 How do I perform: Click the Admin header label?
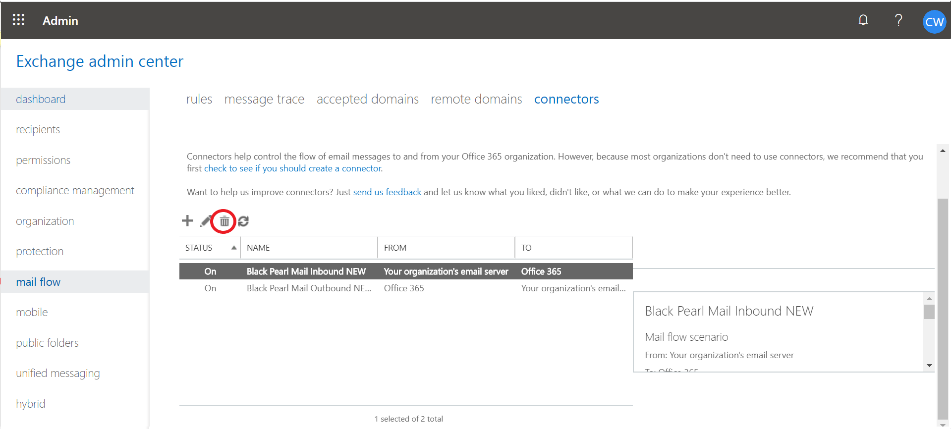point(60,21)
